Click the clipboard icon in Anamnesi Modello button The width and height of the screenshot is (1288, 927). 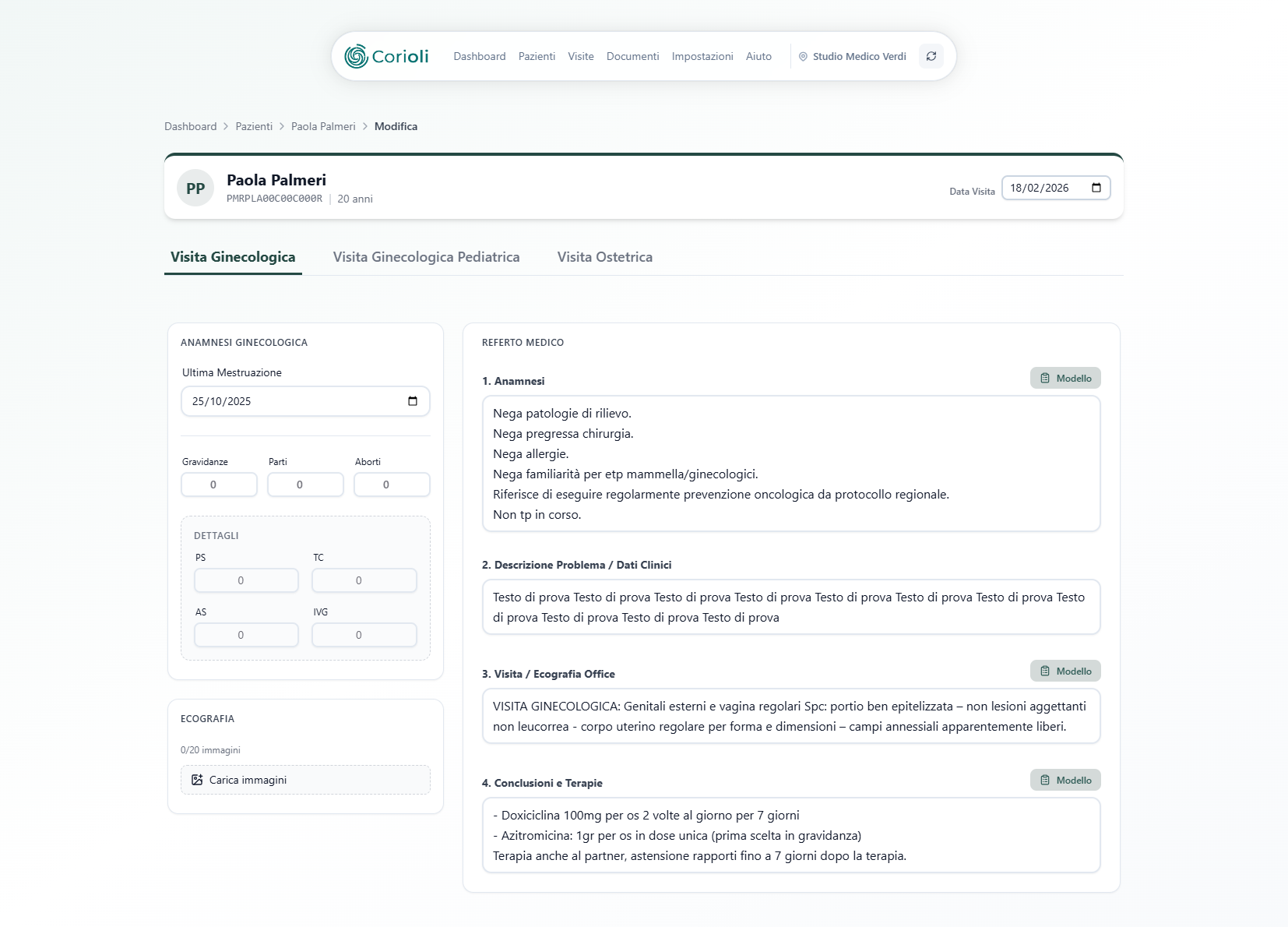click(1045, 378)
